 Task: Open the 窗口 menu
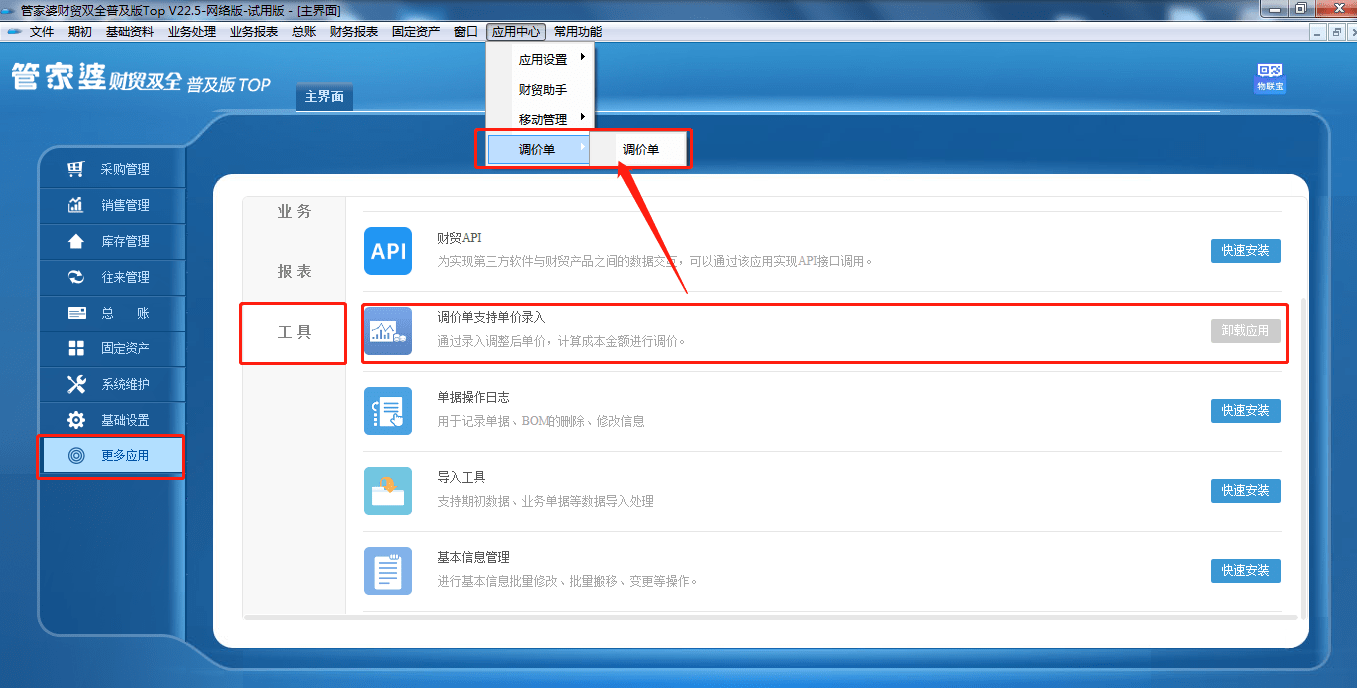[x=466, y=32]
